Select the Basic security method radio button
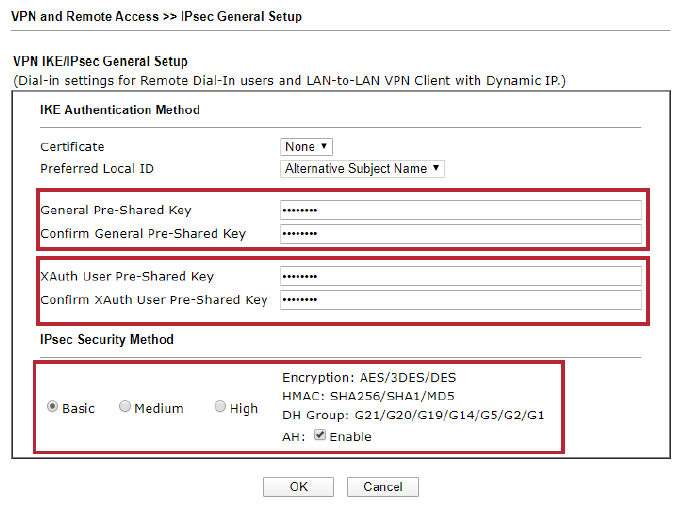The width and height of the screenshot is (686, 506). tap(53, 408)
